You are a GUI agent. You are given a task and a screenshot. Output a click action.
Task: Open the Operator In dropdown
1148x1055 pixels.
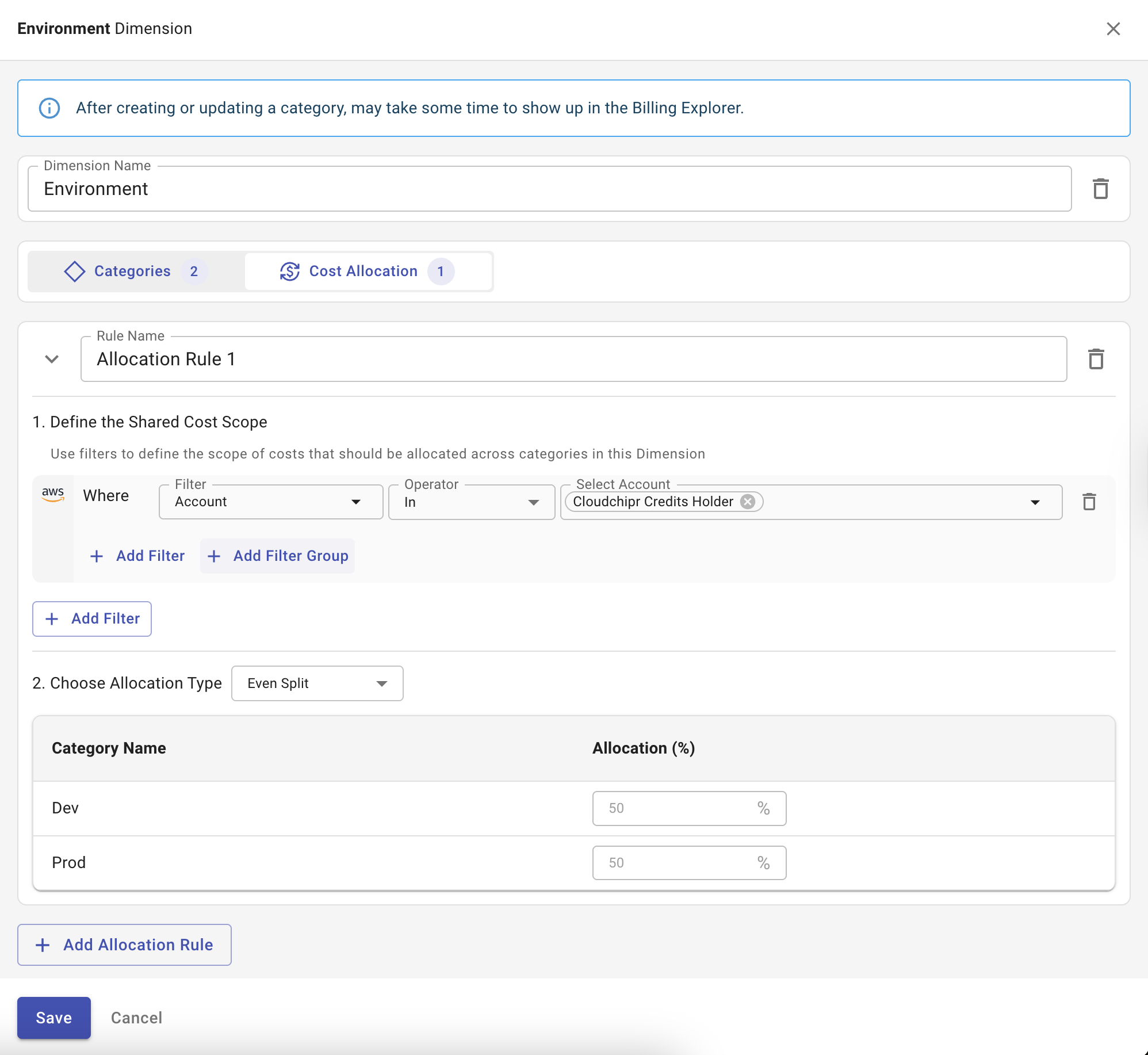click(471, 502)
